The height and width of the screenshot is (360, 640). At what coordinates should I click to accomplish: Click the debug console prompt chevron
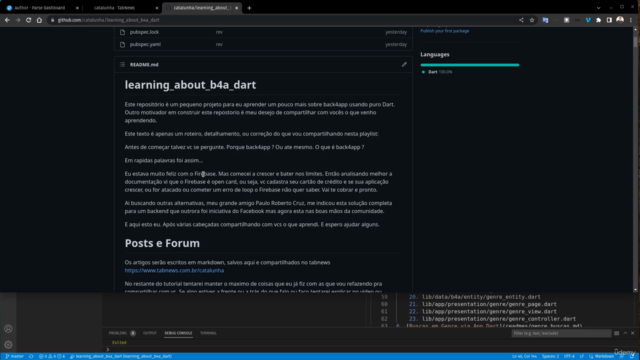108,349
